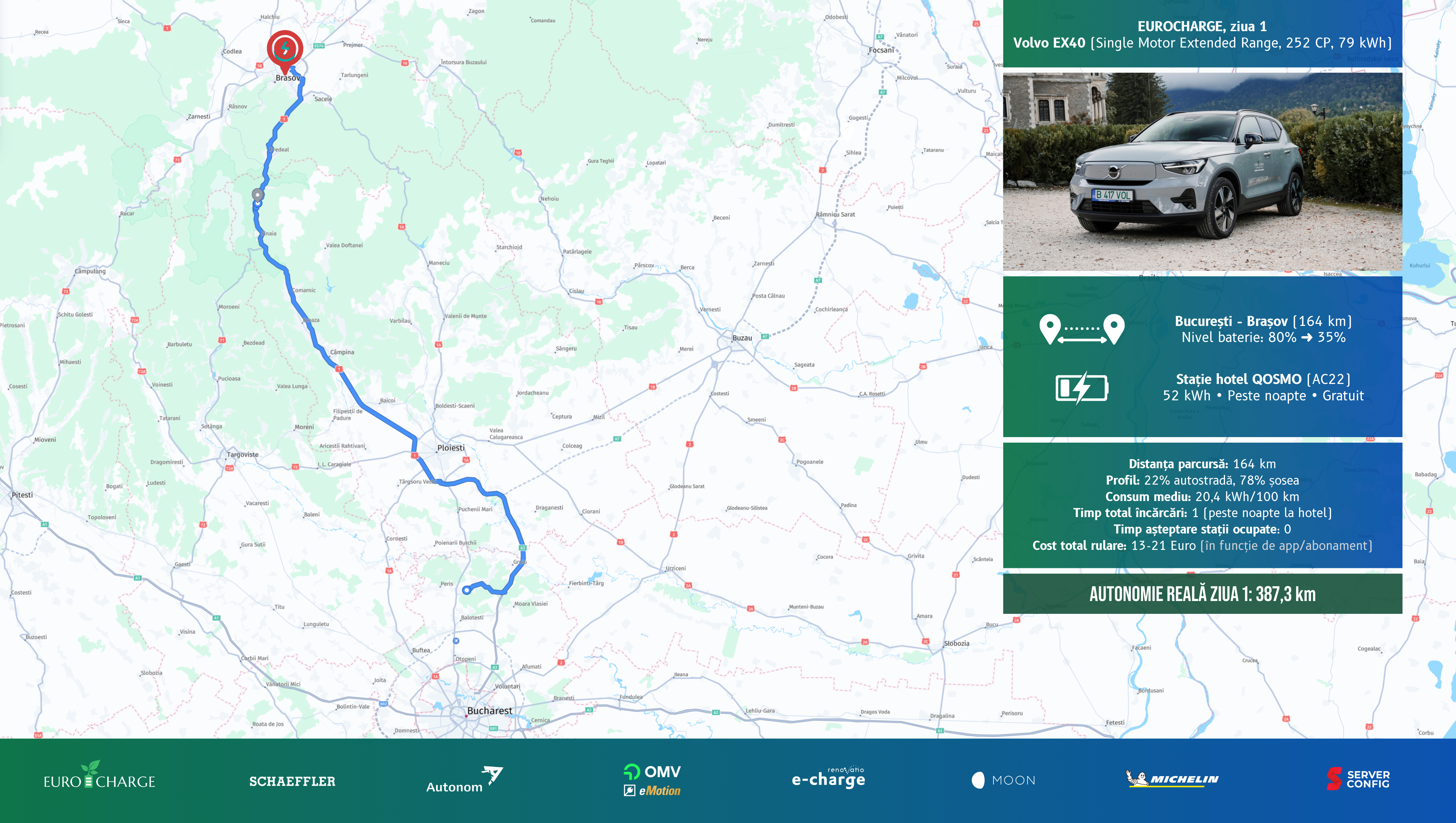Click the Zarnesti label near Rasnov
The image size is (1456, 823).
[199, 117]
